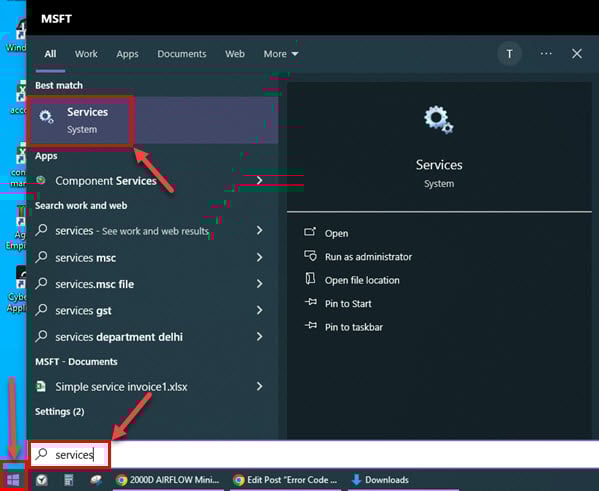Viewport: 599px width, 491px height.
Task: Switch to the Documents search tab
Action: pyautogui.click(x=182, y=54)
